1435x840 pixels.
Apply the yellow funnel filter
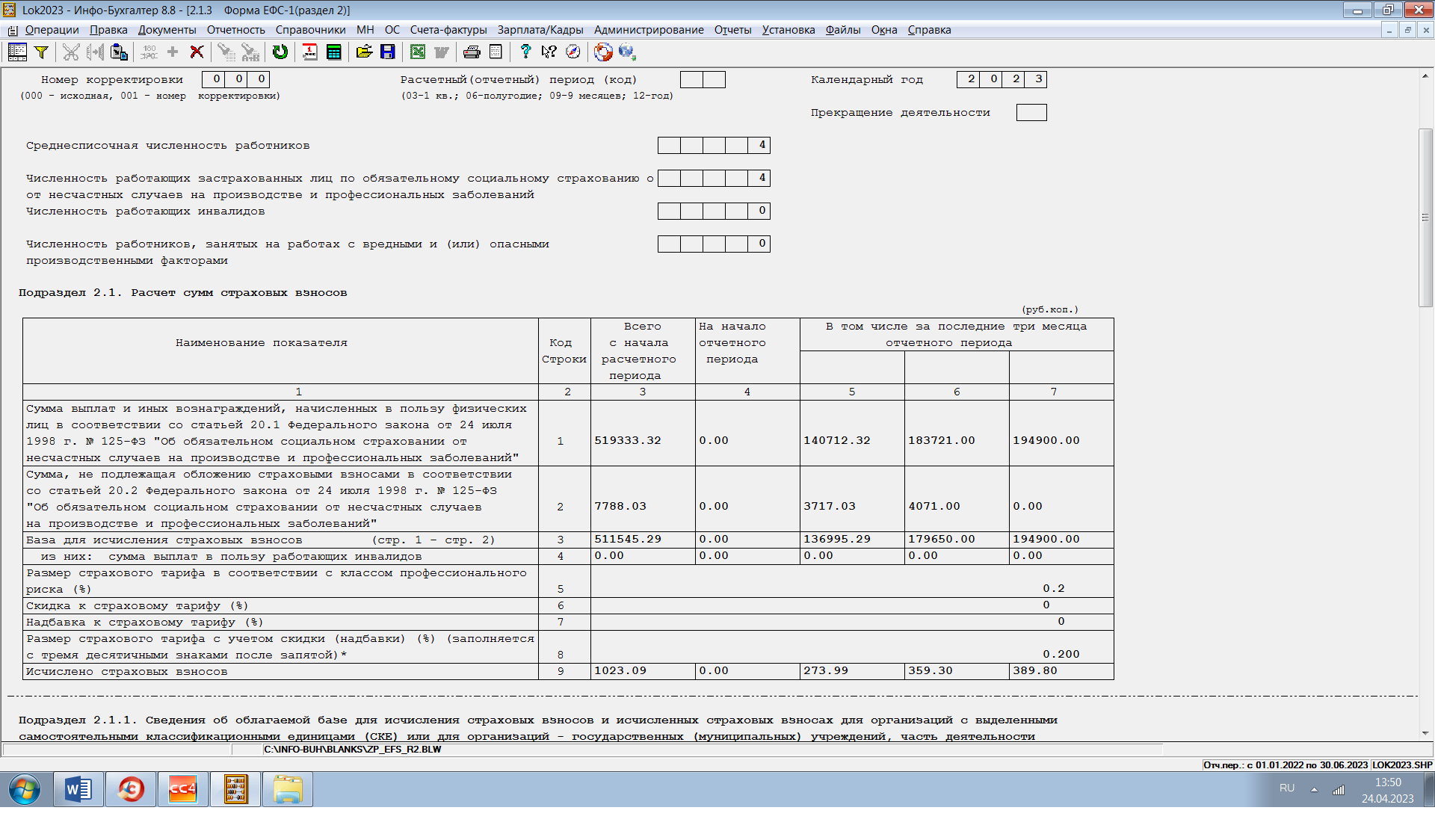[x=42, y=52]
